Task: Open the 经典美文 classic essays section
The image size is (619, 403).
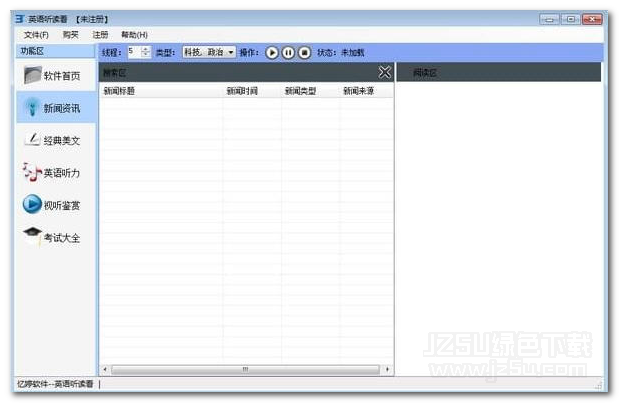Action: [56, 140]
